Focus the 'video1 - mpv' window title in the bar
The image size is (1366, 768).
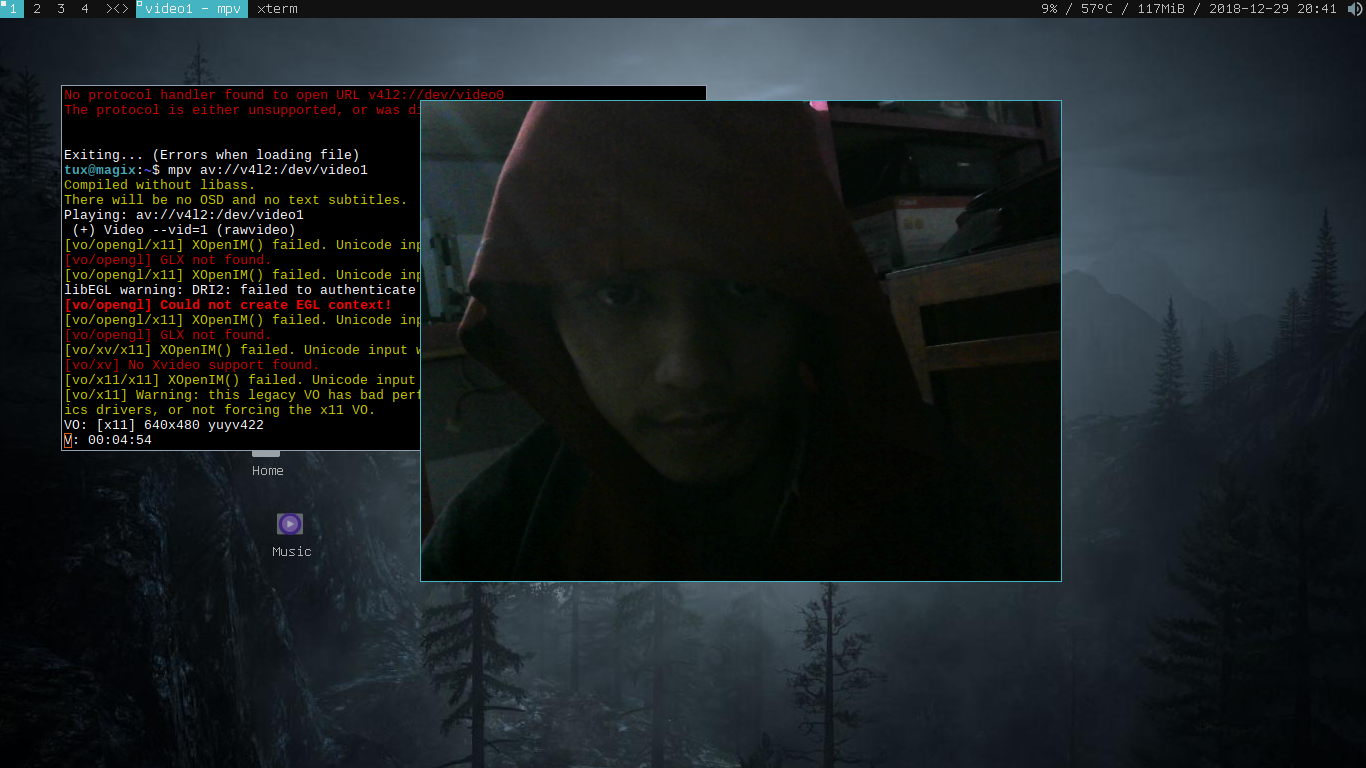pos(192,9)
